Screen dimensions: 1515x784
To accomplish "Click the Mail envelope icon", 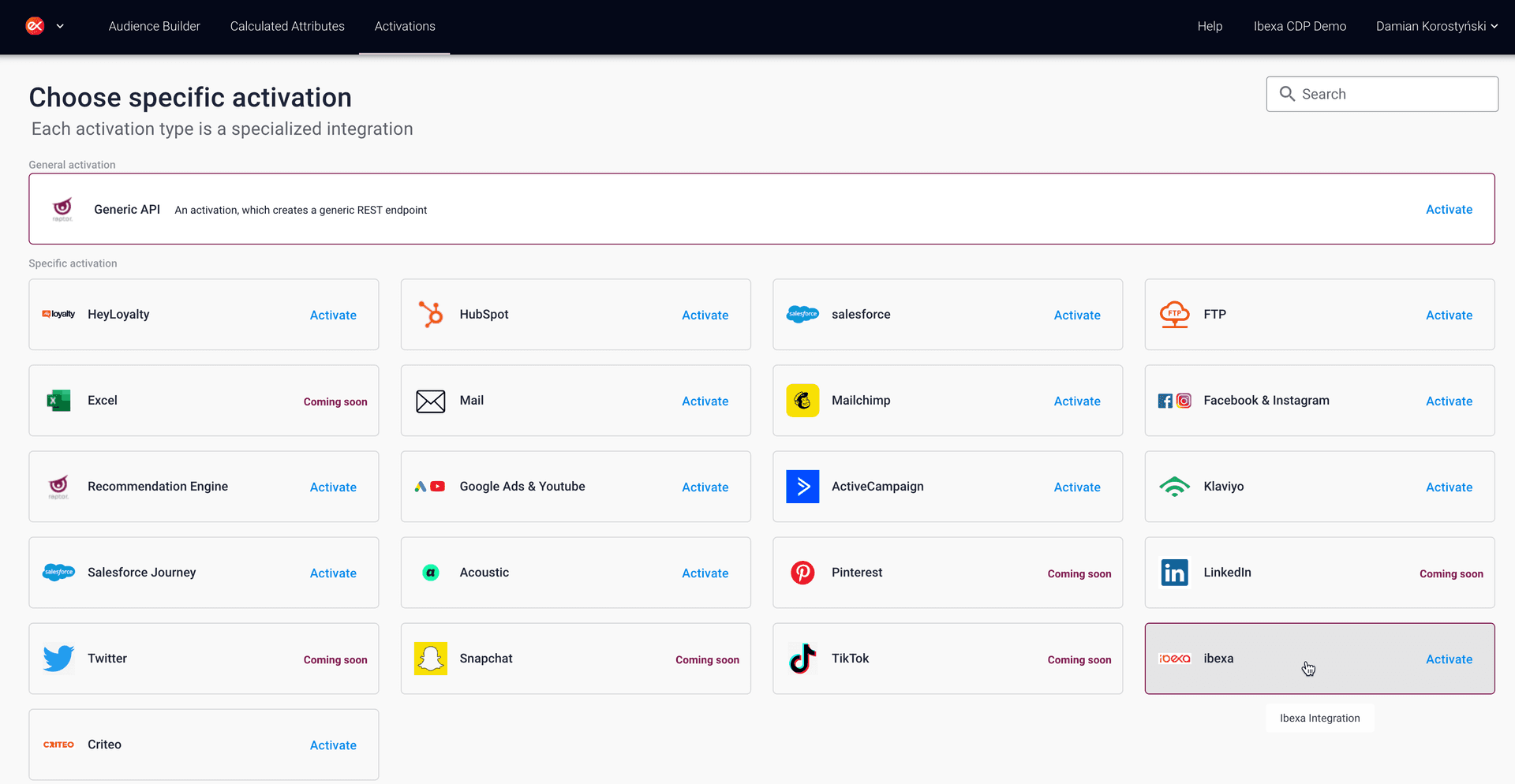I will click(x=431, y=401).
